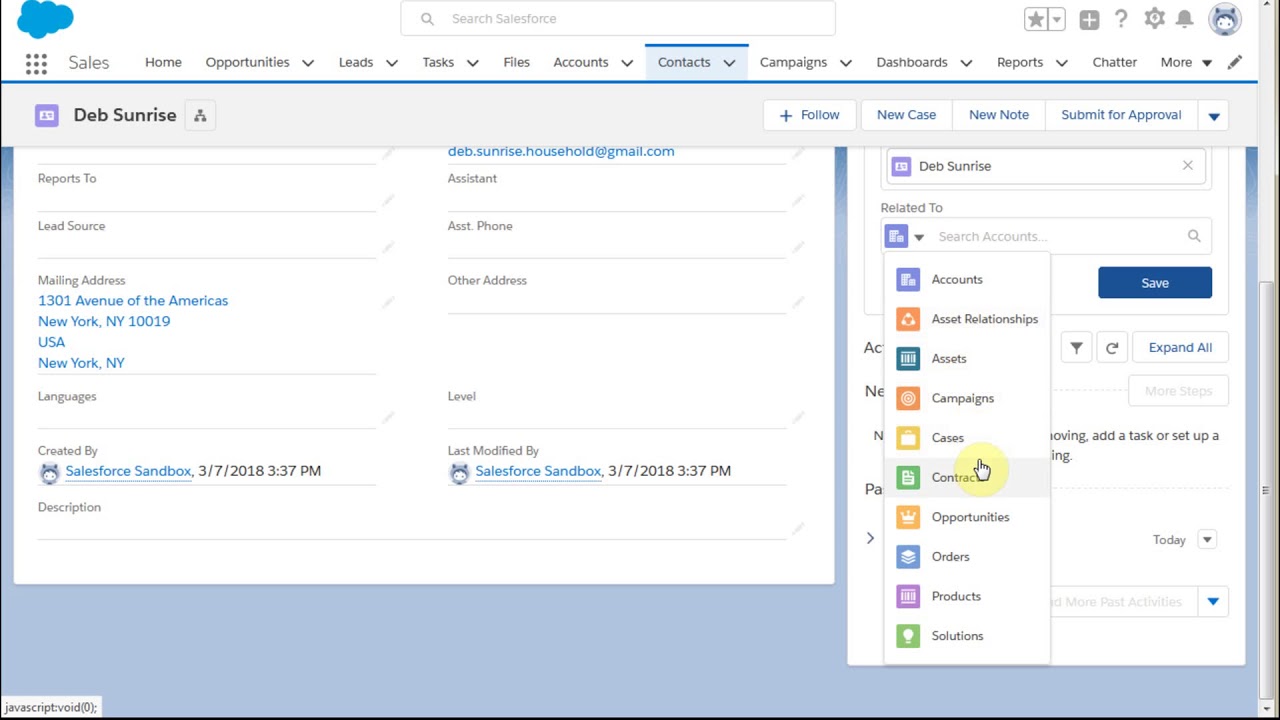Image resolution: width=1280 pixels, height=720 pixels.
Task: Expand the Accounts tab dropdown arrow
Action: coord(627,62)
